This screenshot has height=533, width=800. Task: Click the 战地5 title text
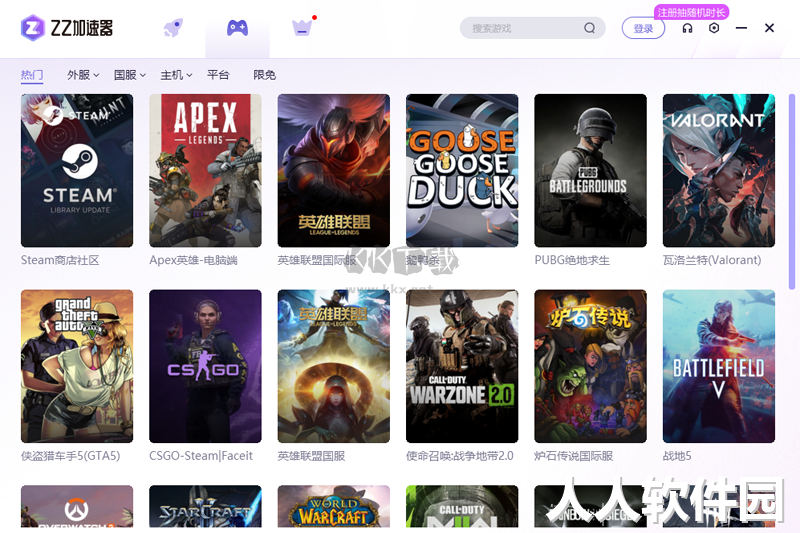pos(677,456)
